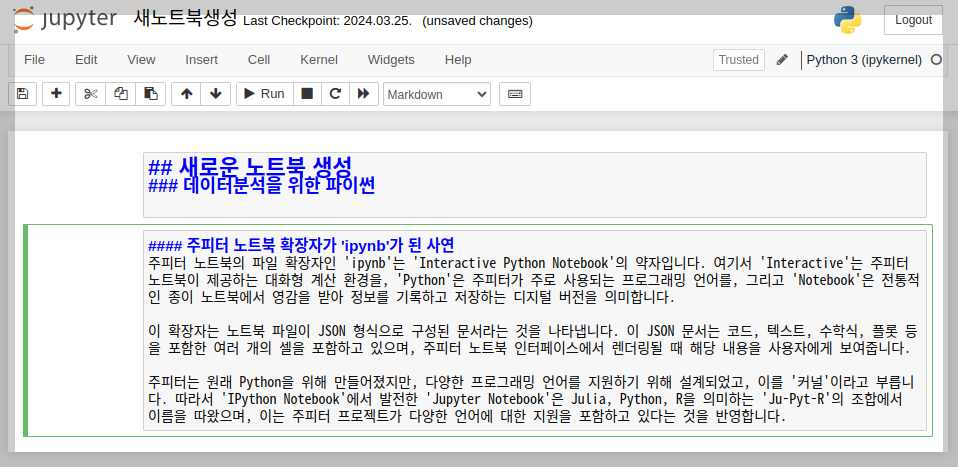The height and width of the screenshot is (467, 958).
Task: Click the pencil edit mode icon
Action: [782, 60]
